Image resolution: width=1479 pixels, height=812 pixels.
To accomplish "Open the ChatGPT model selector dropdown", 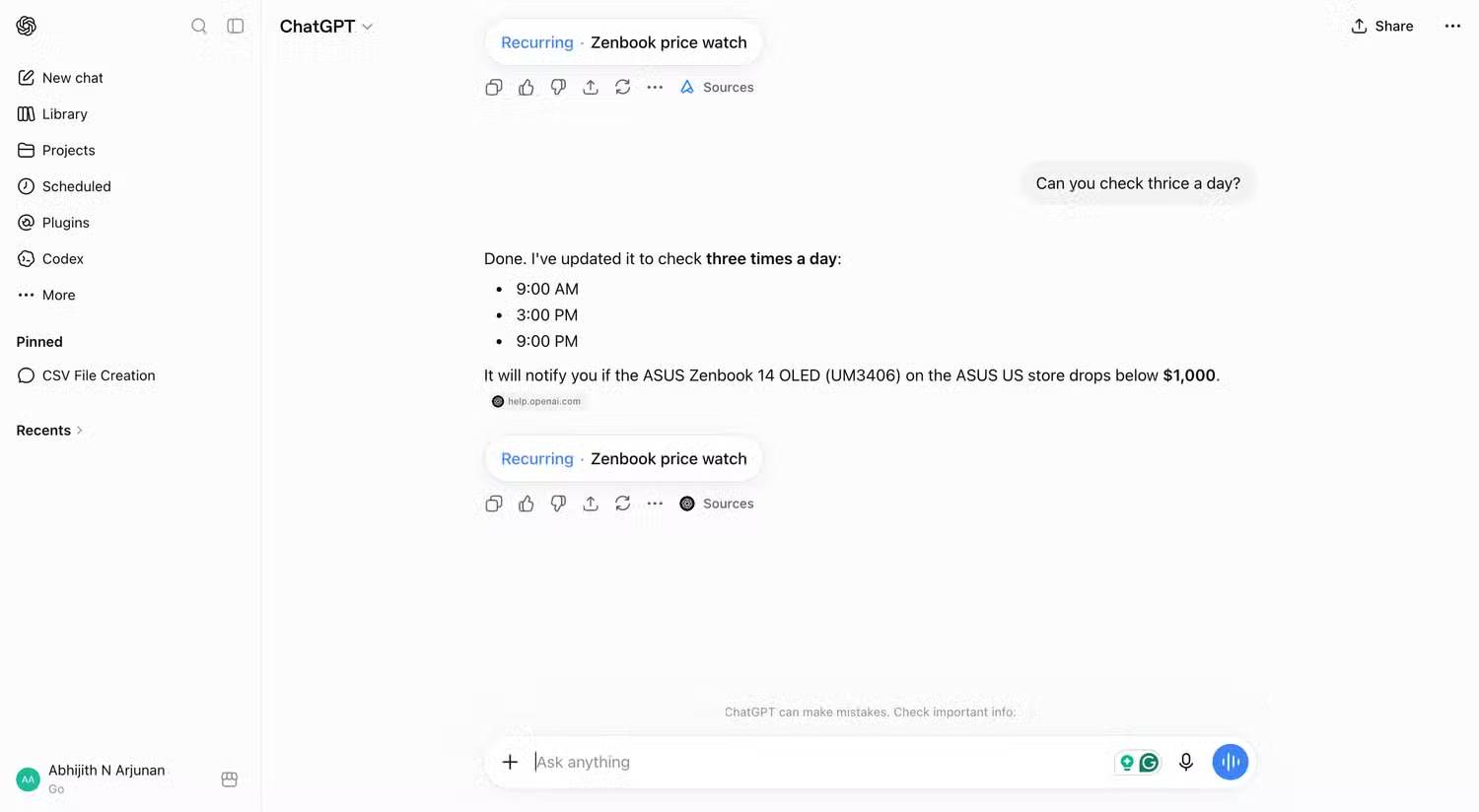I will 326,27.
